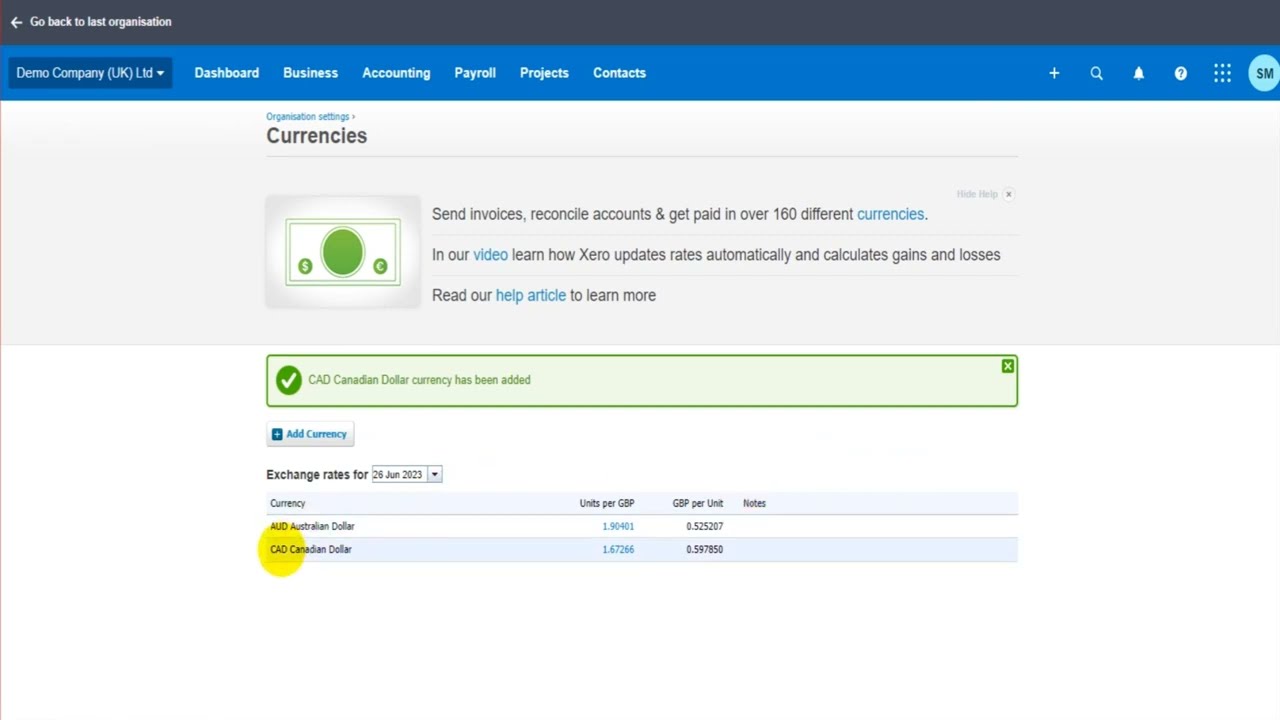Click the Add Currency button
The height and width of the screenshot is (720, 1280).
coord(310,434)
